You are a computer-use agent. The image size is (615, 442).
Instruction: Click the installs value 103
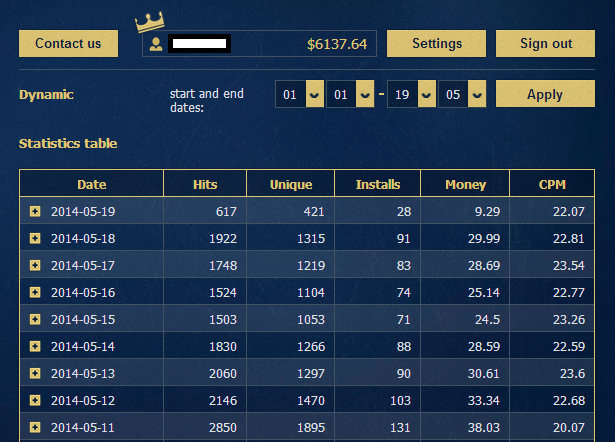[400, 400]
